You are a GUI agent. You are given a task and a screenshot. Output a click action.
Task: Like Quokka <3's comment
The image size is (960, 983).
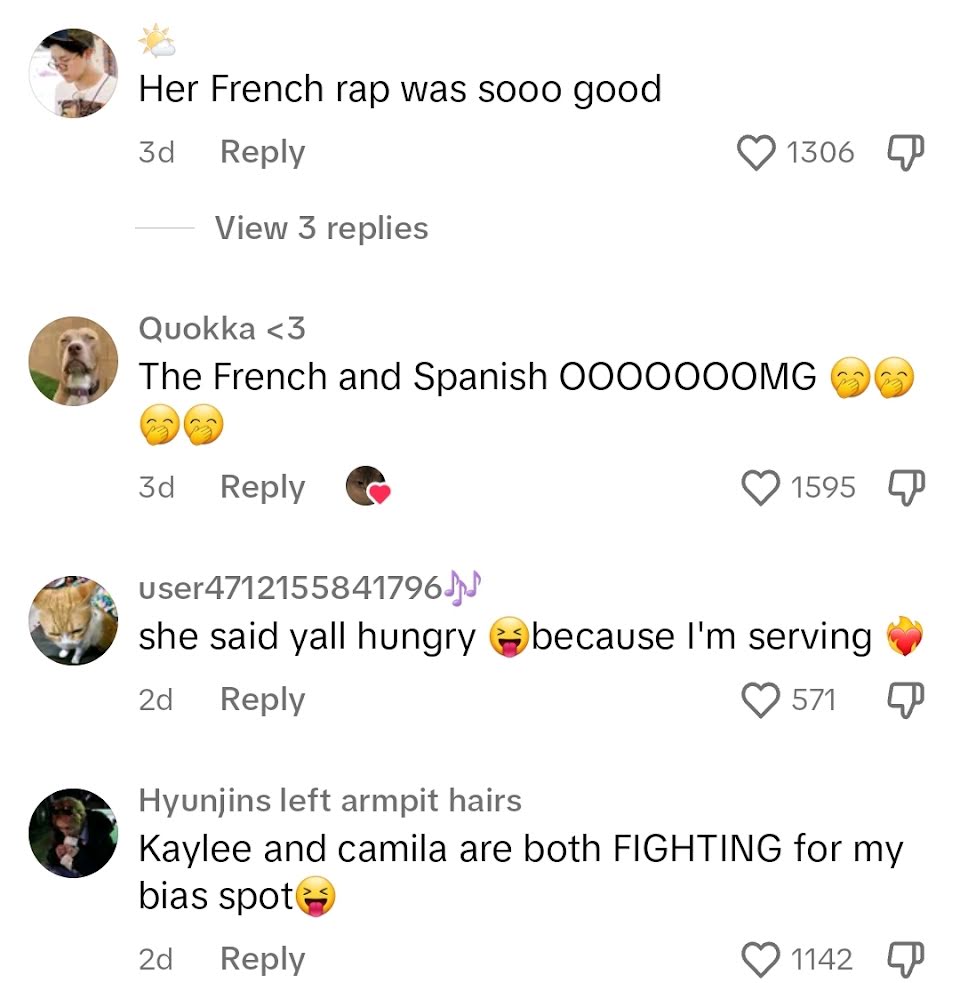[761, 488]
